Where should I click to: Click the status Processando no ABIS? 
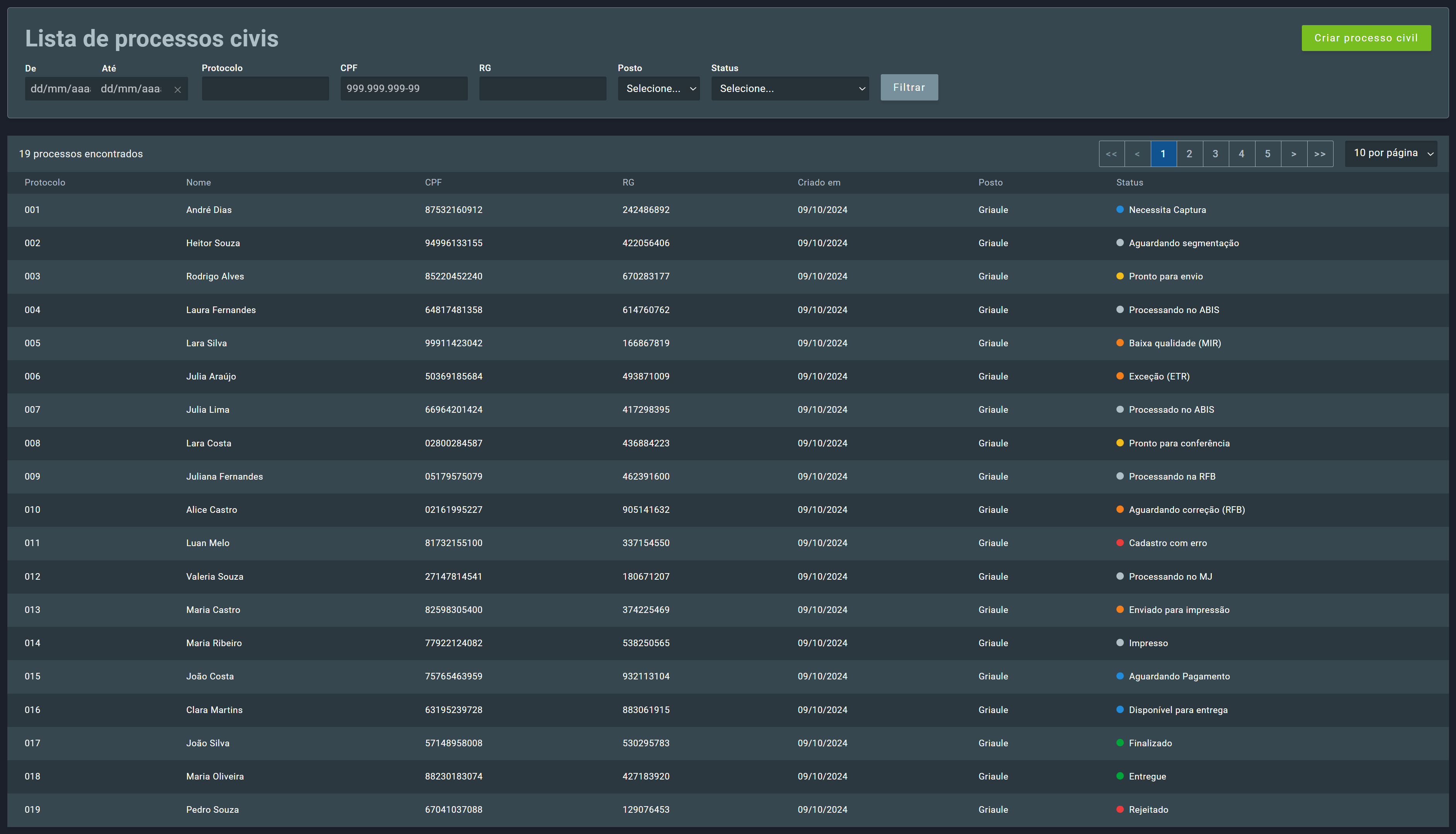pos(1174,310)
